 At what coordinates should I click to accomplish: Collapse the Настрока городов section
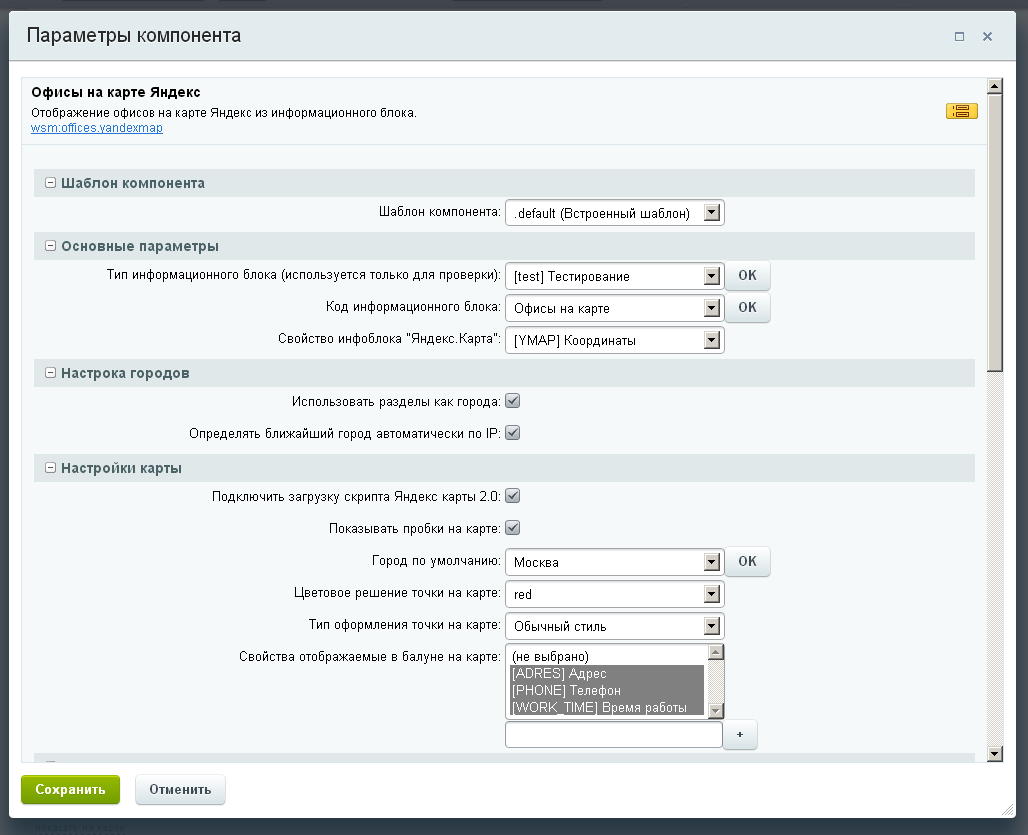pyautogui.click(x=50, y=373)
